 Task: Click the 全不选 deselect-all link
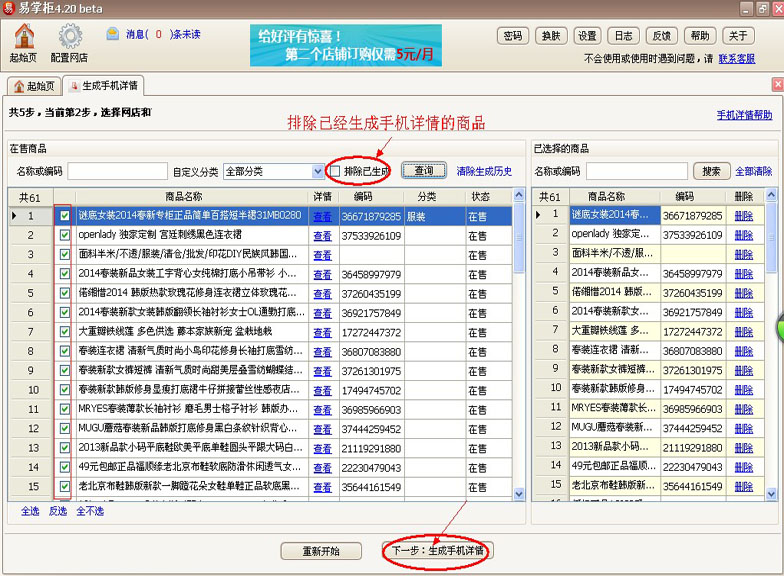click(90, 511)
